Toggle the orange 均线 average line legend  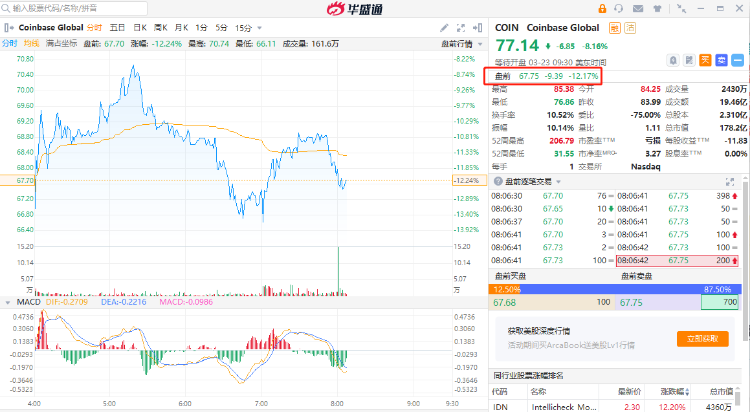pos(31,44)
